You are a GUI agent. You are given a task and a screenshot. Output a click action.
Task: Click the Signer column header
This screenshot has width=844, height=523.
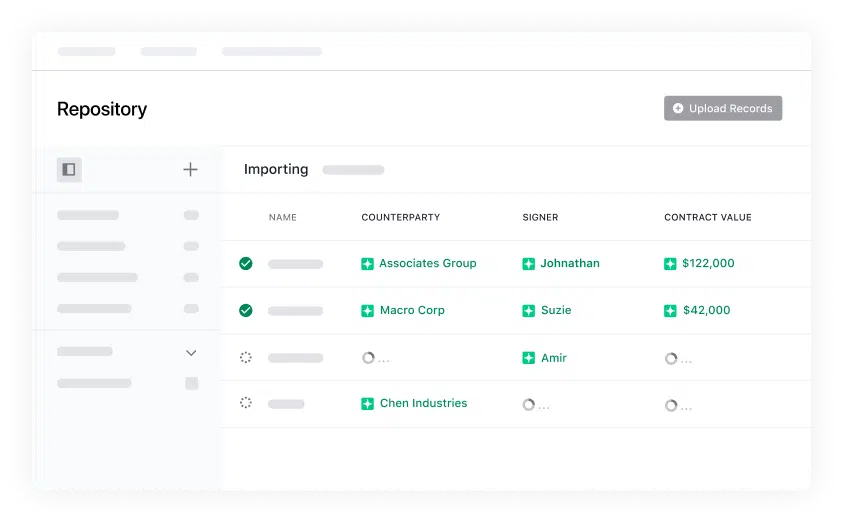(540, 217)
